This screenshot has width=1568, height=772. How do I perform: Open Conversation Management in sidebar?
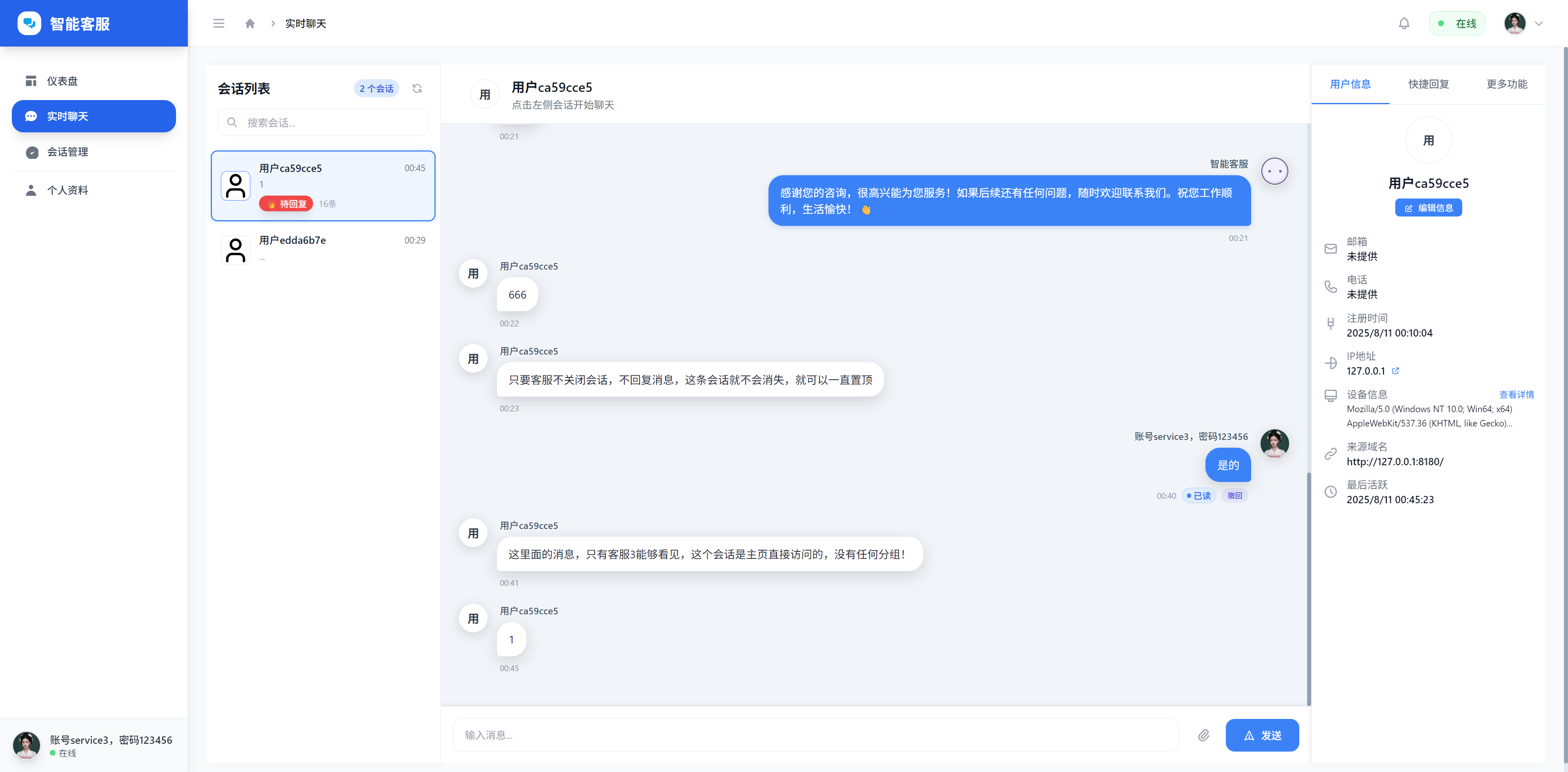point(67,152)
